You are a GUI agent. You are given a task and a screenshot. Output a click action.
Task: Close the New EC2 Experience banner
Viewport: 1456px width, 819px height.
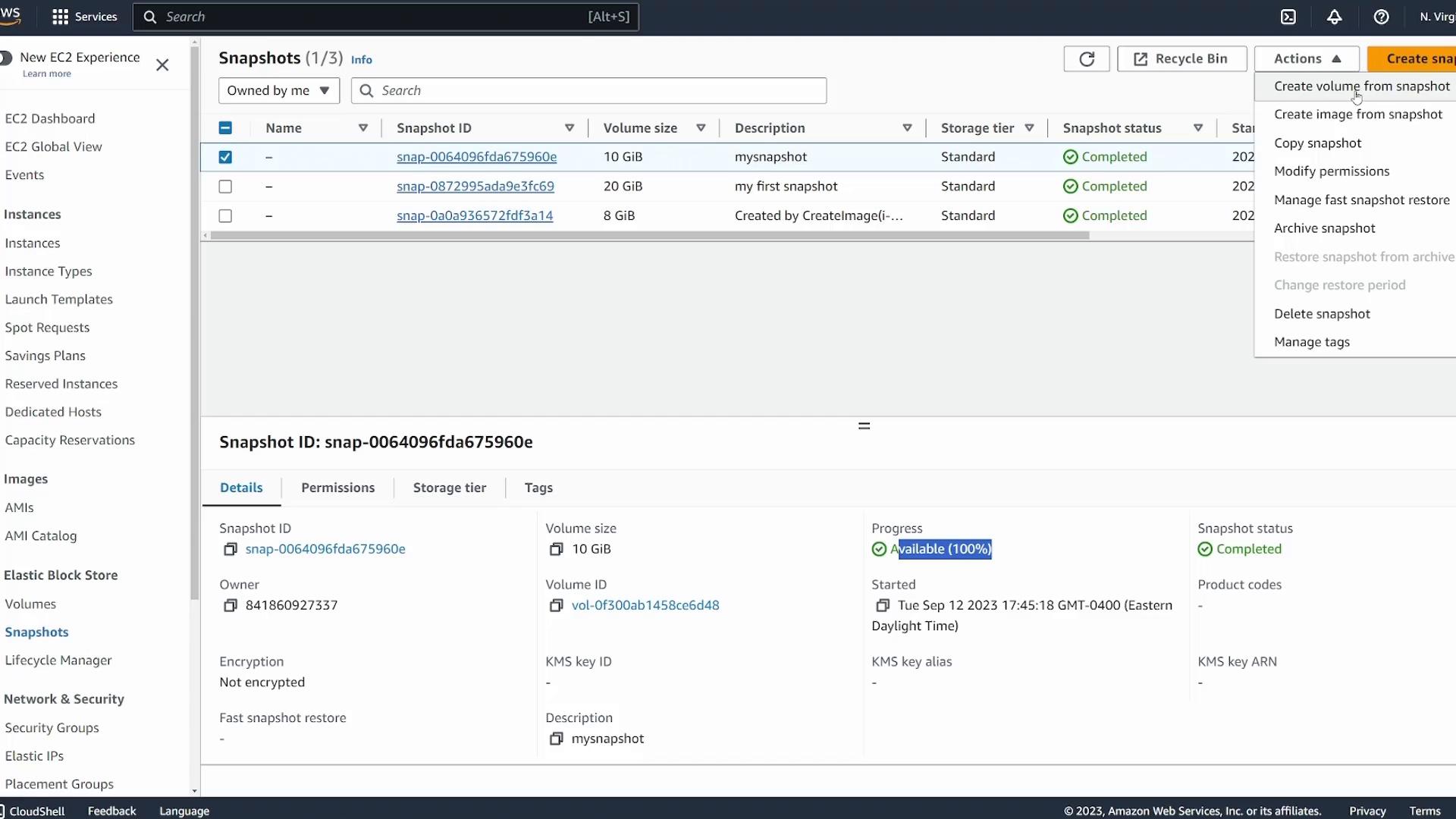pyautogui.click(x=162, y=65)
